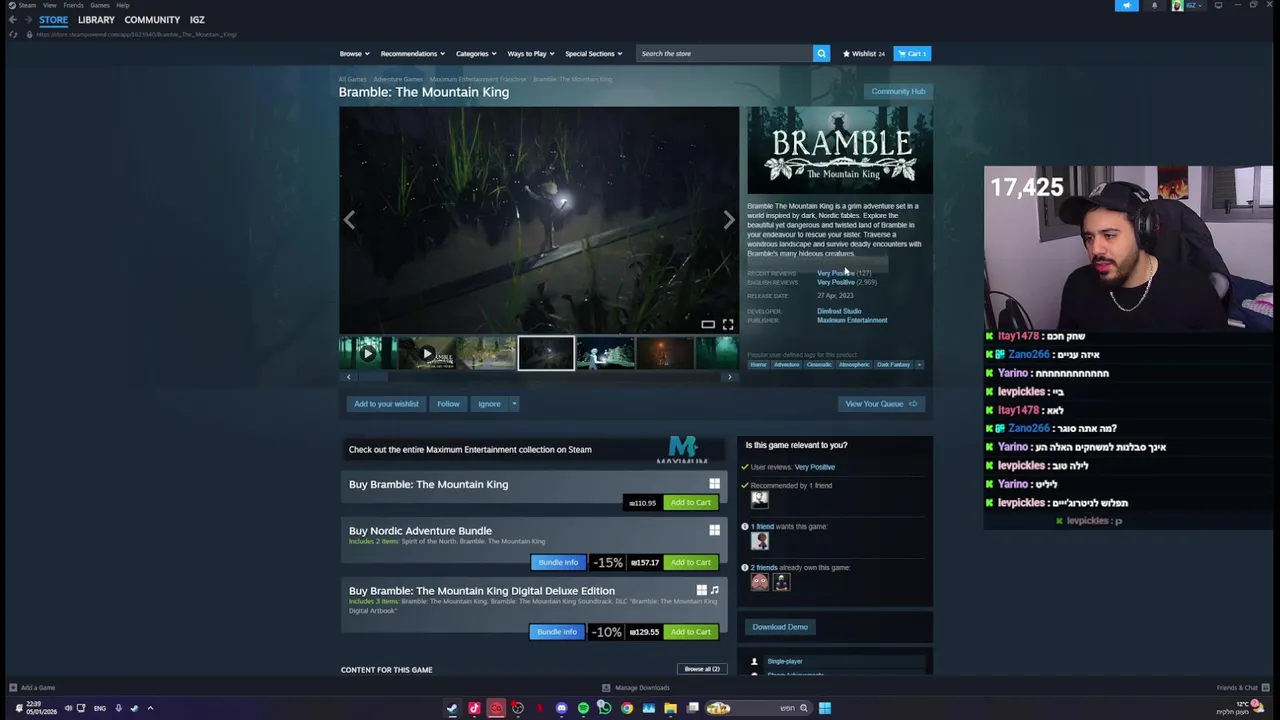Select the glowing white figure screenshot thumbnail

605,353
